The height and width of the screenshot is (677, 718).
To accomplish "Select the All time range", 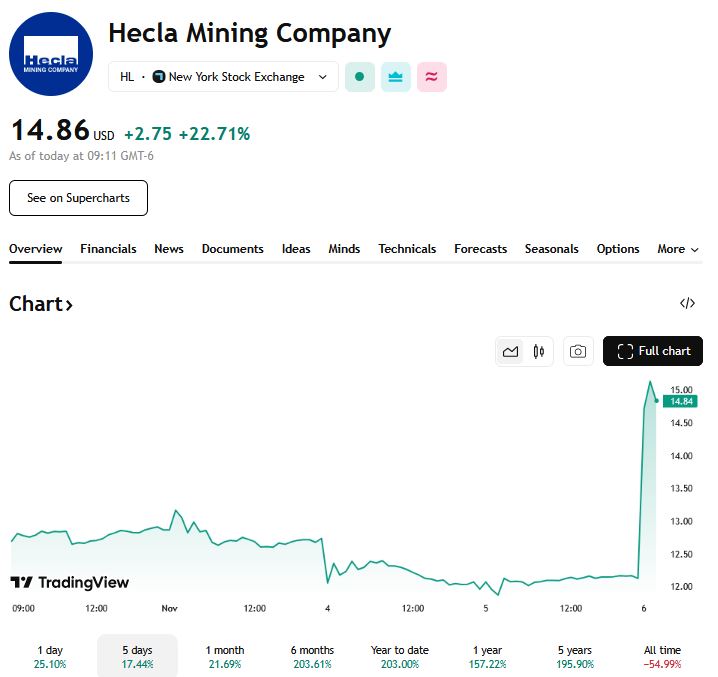I will coord(663,656).
